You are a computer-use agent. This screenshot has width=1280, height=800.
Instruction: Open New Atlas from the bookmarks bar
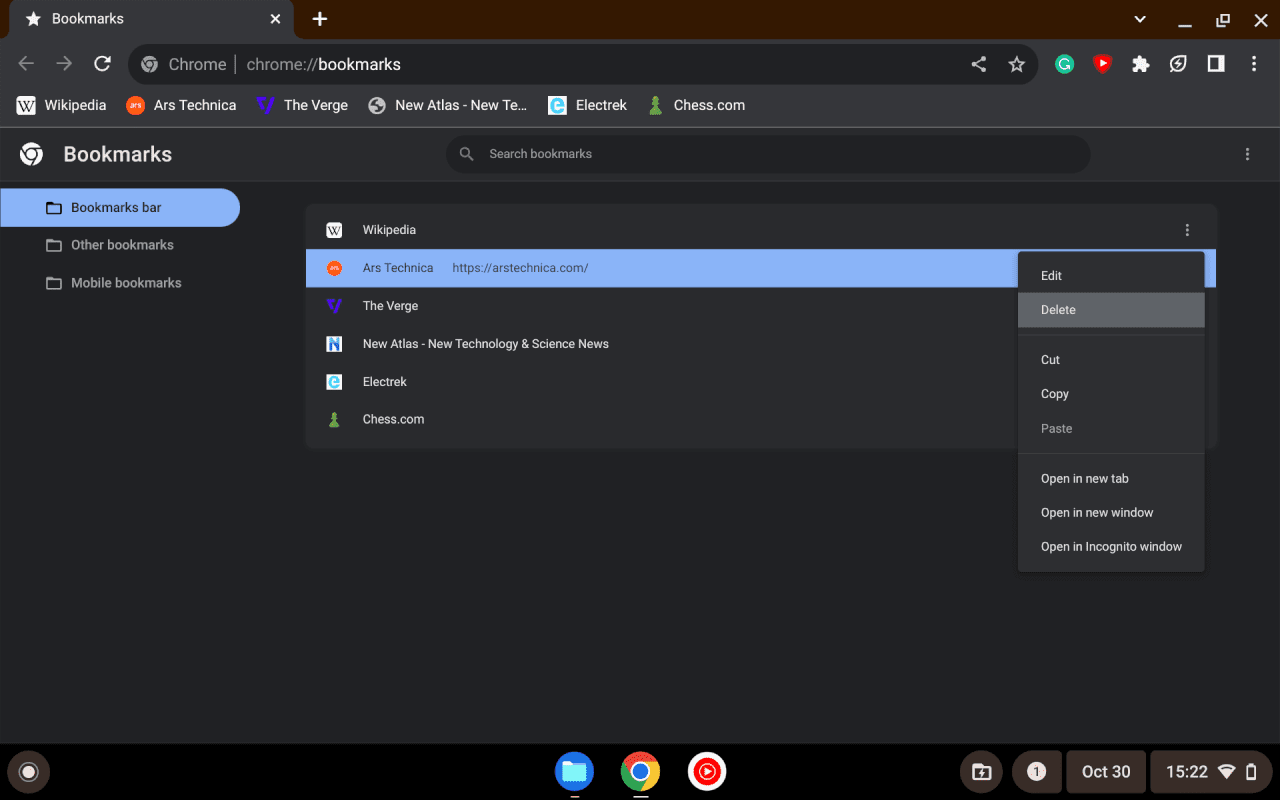pyautogui.click(x=447, y=105)
